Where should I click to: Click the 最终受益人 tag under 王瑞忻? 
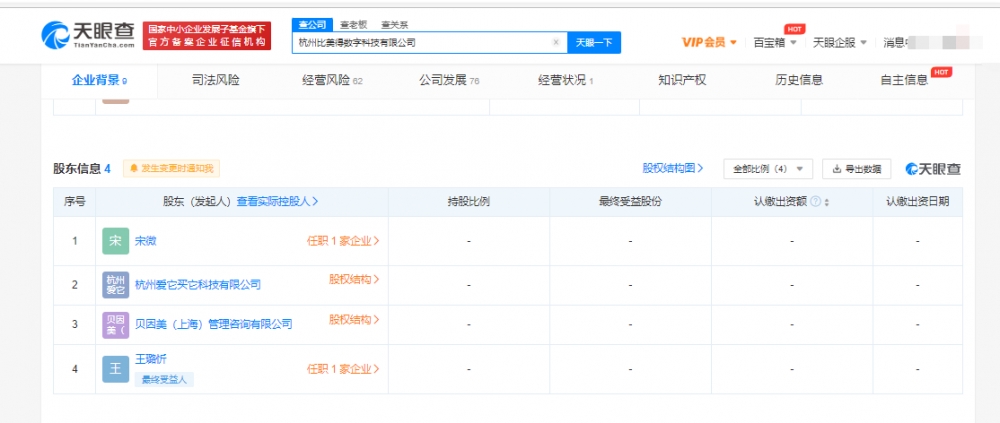(x=164, y=380)
